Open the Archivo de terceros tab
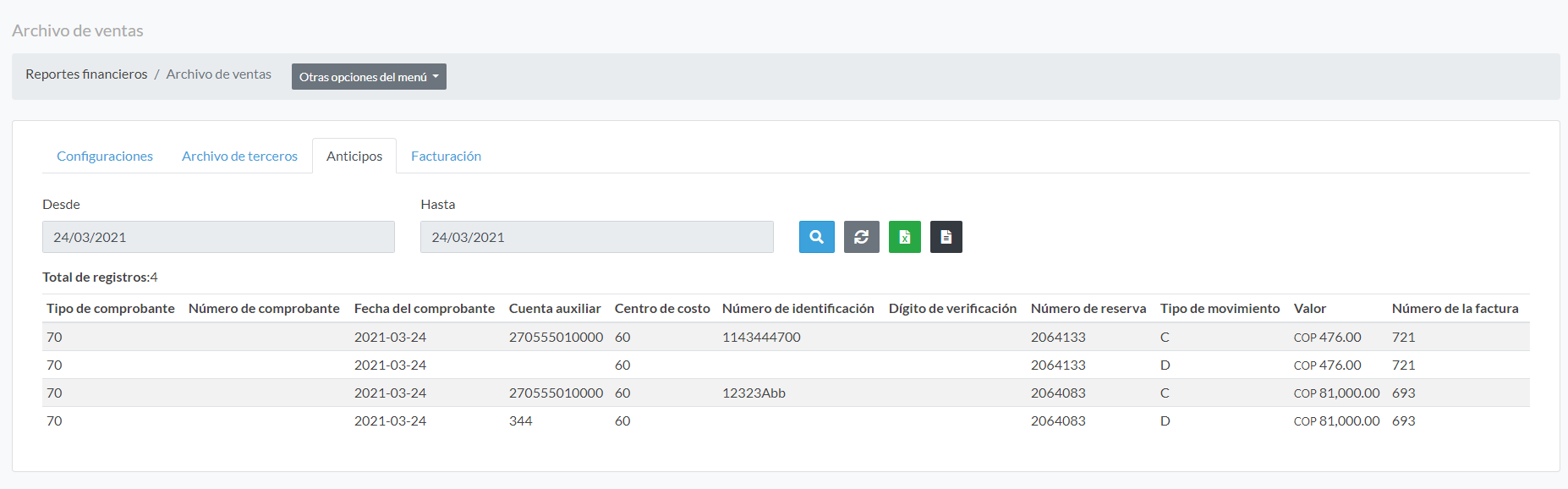The width and height of the screenshot is (1568, 489). (239, 157)
